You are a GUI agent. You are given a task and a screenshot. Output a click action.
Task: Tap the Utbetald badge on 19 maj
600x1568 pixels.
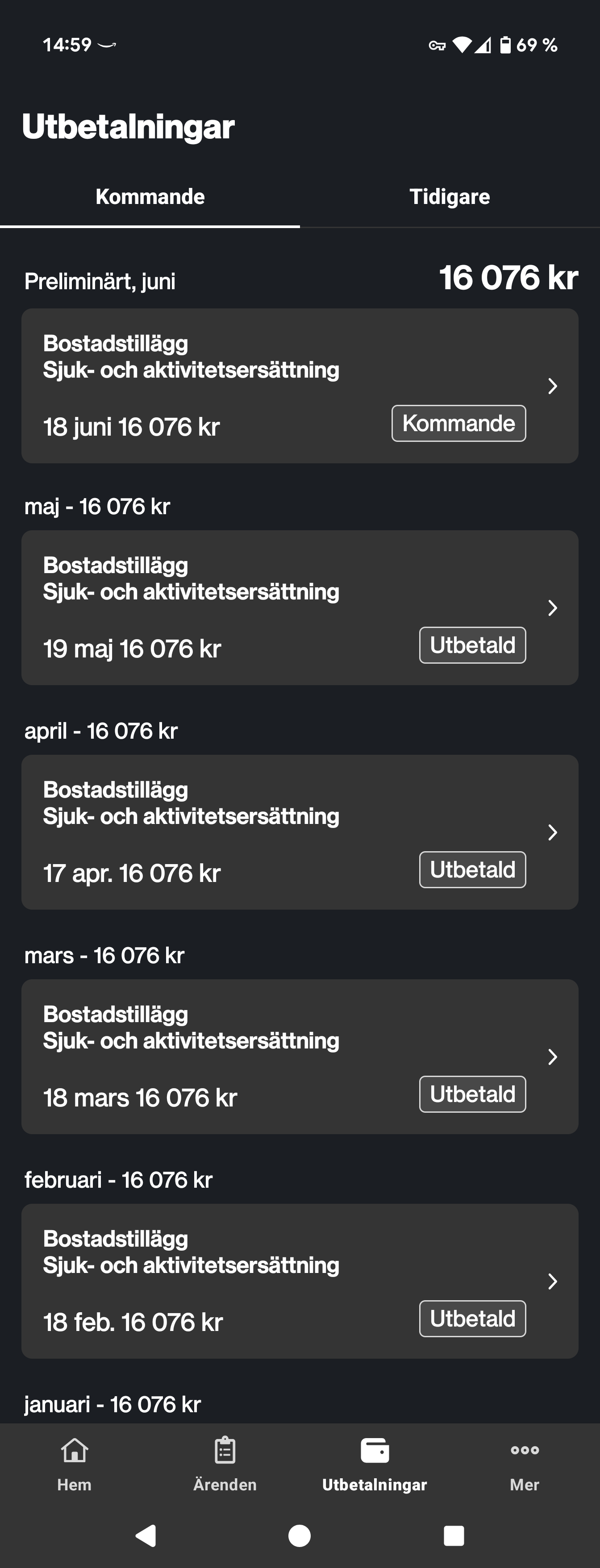[x=473, y=645]
